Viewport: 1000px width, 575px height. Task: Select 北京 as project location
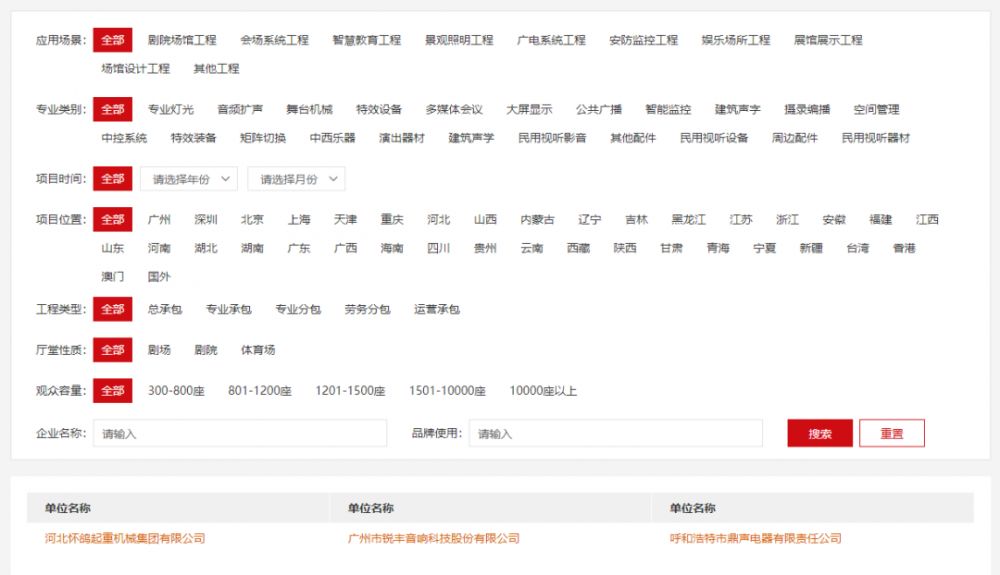[252, 220]
